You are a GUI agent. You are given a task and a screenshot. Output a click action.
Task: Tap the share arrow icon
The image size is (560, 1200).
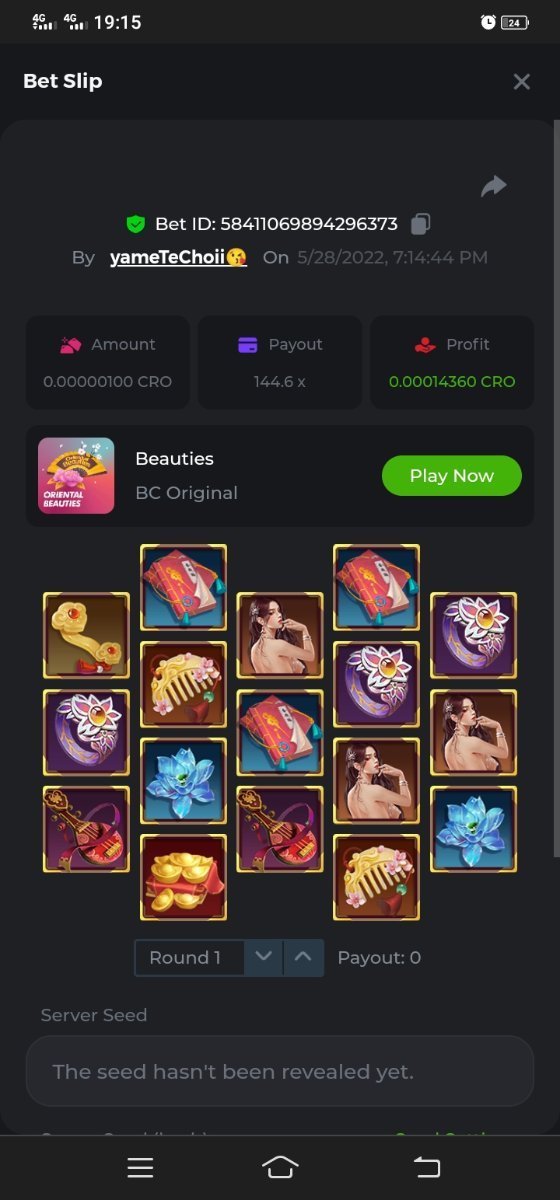point(494,186)
